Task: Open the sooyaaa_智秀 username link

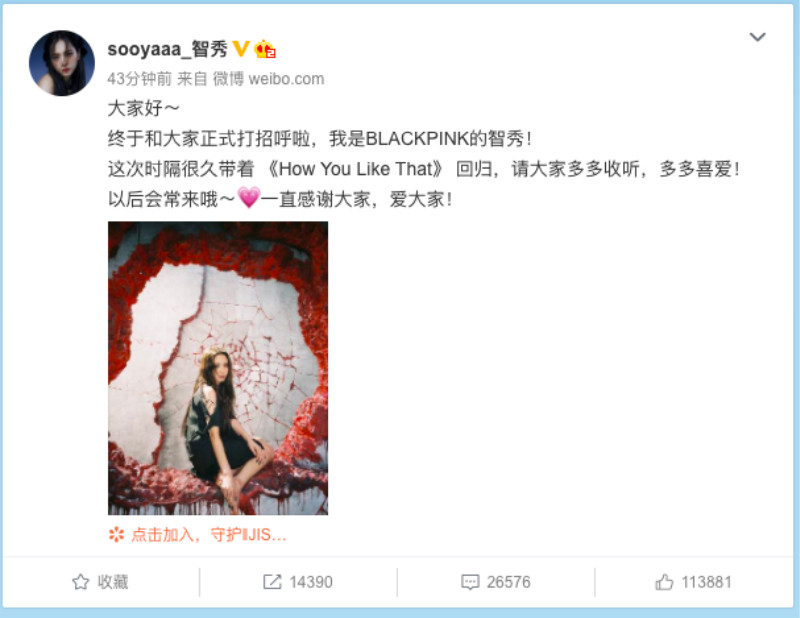Action: 167,50
